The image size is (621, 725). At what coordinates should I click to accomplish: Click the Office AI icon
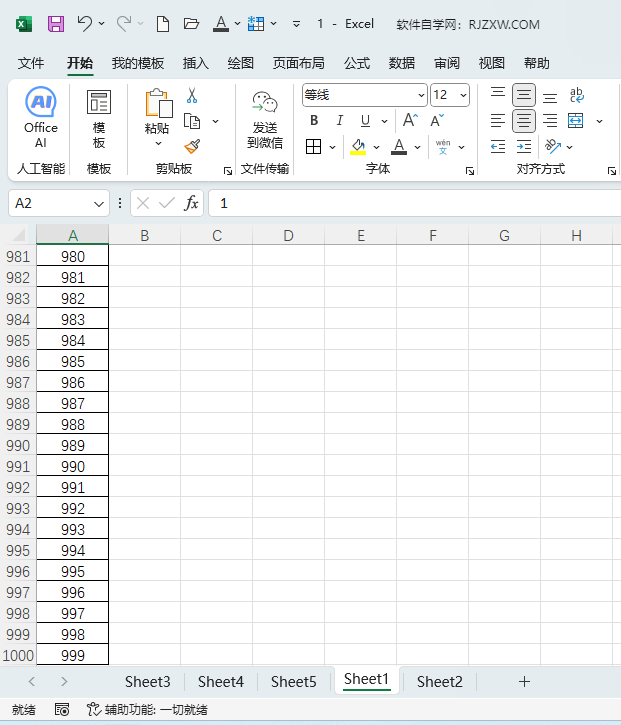coord(41,102)
